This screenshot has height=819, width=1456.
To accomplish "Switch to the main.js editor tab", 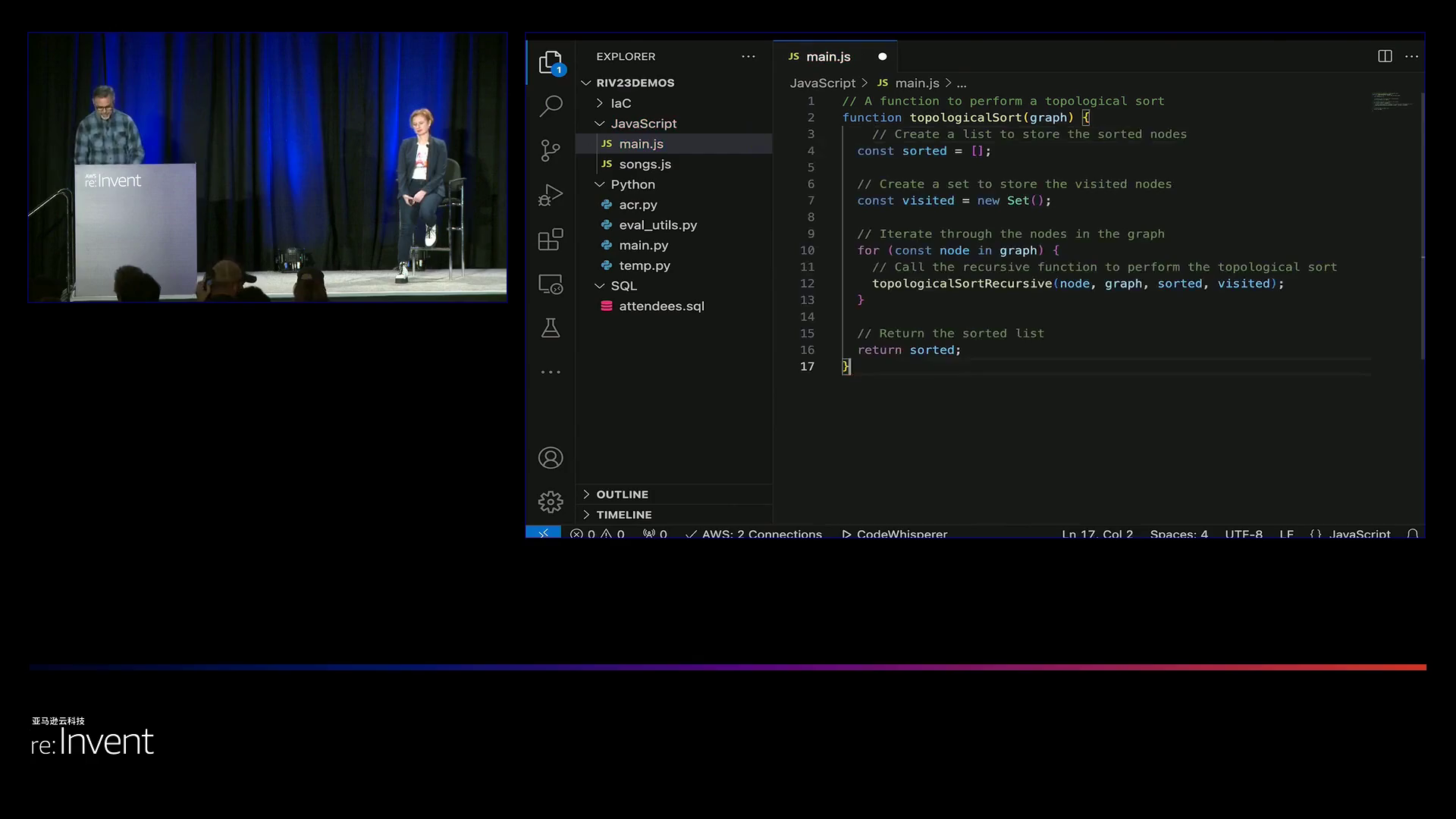I will (827, 57).
